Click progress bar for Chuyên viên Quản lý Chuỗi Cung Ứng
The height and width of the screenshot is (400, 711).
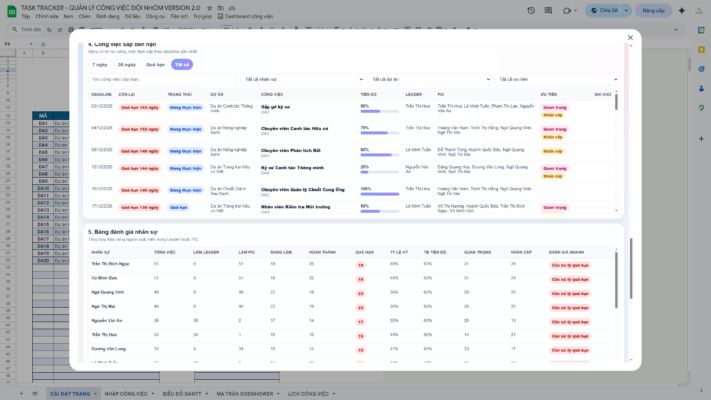point(380,194)
